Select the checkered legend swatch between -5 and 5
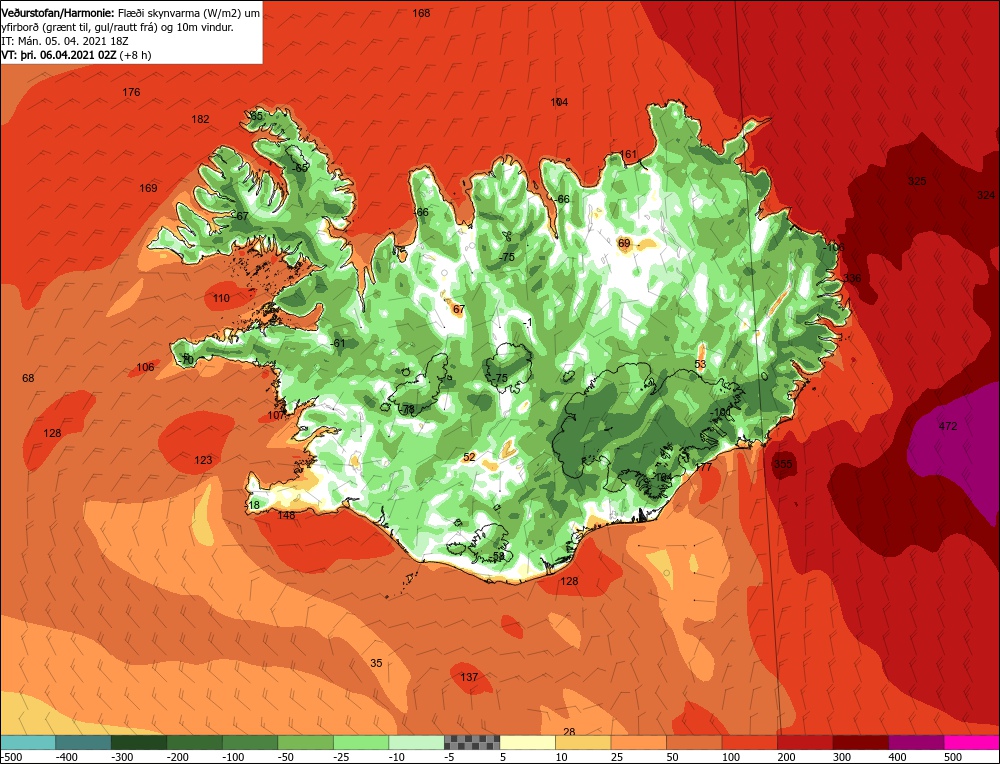 472,742
